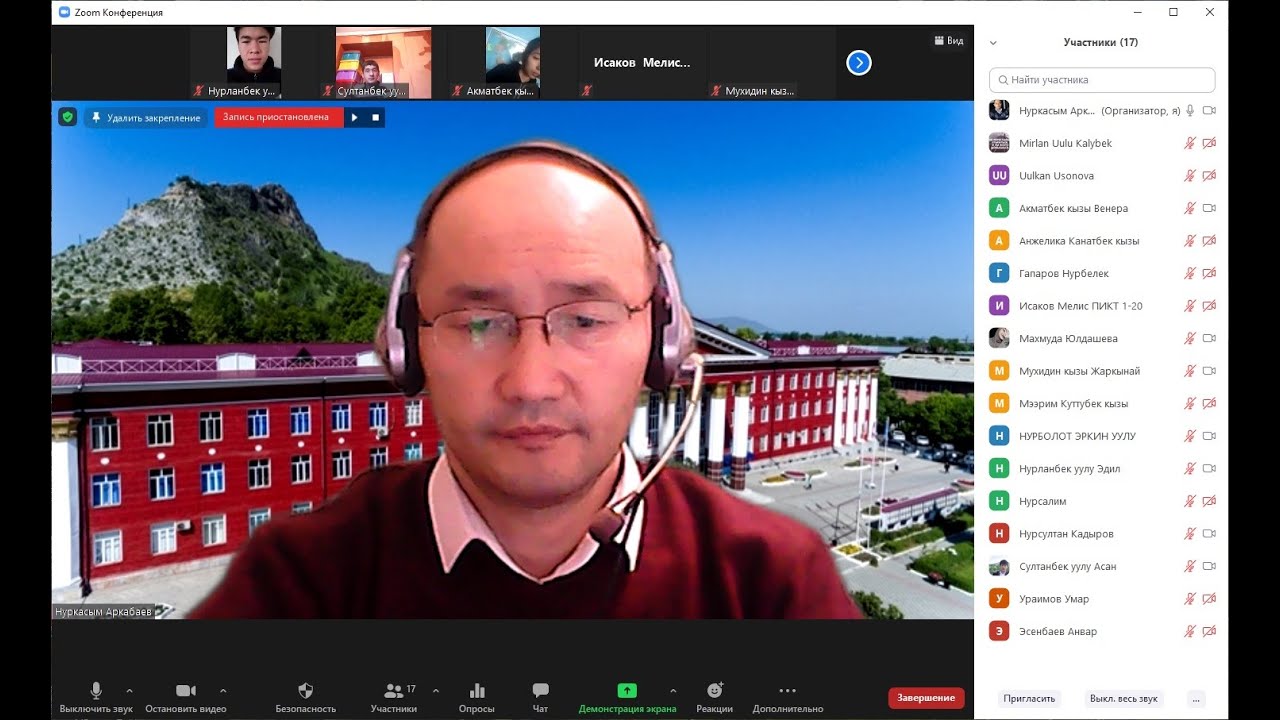This screenshot has height=720, width=1280.
Task: Click muted mic icon for Махмуда Юлдашева
Action: pyautogui.click(x=1190, y=338)
